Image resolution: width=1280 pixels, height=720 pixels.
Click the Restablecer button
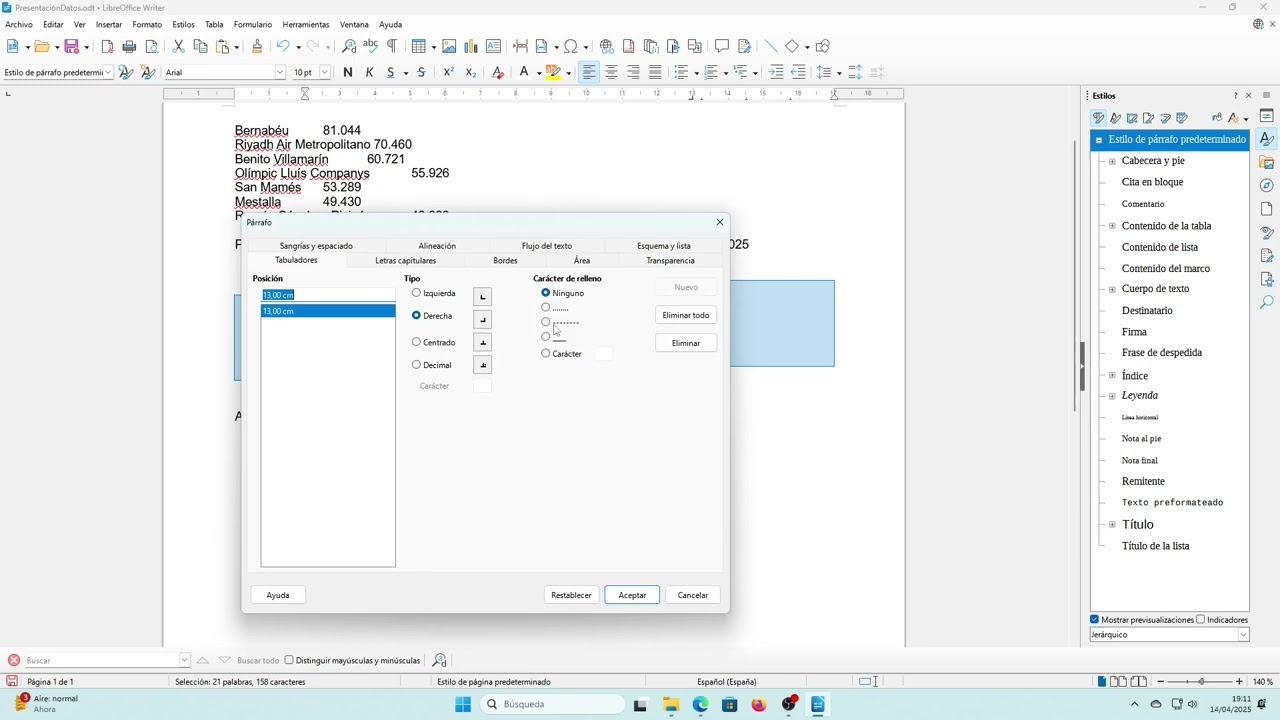pos(571,595)
